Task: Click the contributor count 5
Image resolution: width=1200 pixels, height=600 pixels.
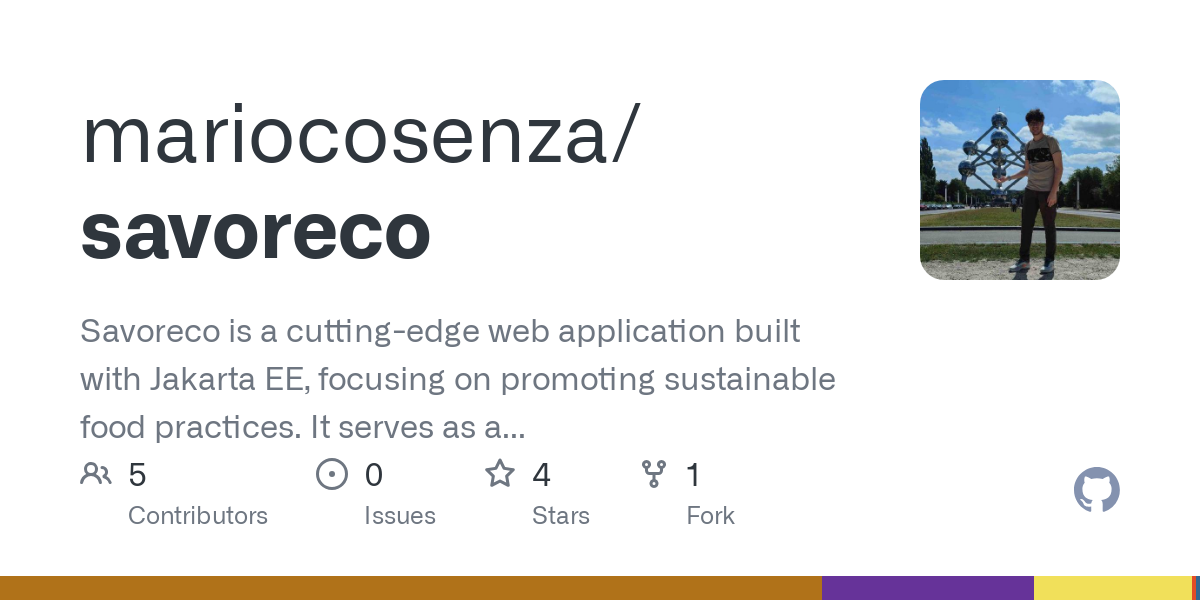Action: click(138, 475)
